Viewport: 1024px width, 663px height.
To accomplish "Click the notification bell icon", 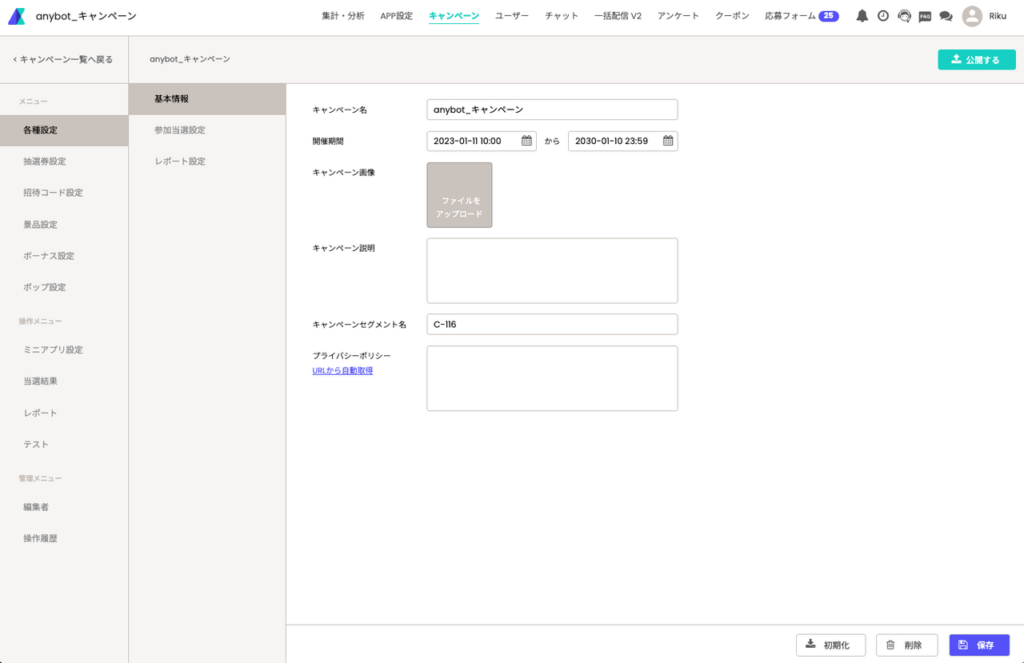I will click(862, 16).
